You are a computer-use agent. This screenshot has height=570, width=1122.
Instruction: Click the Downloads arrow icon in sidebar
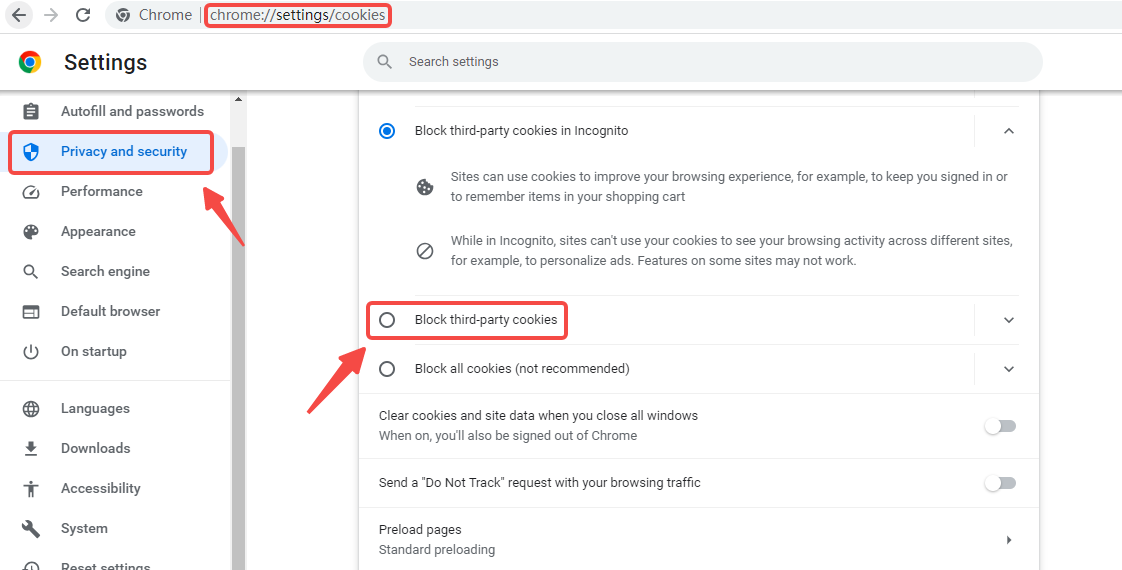tap(31, 449)
